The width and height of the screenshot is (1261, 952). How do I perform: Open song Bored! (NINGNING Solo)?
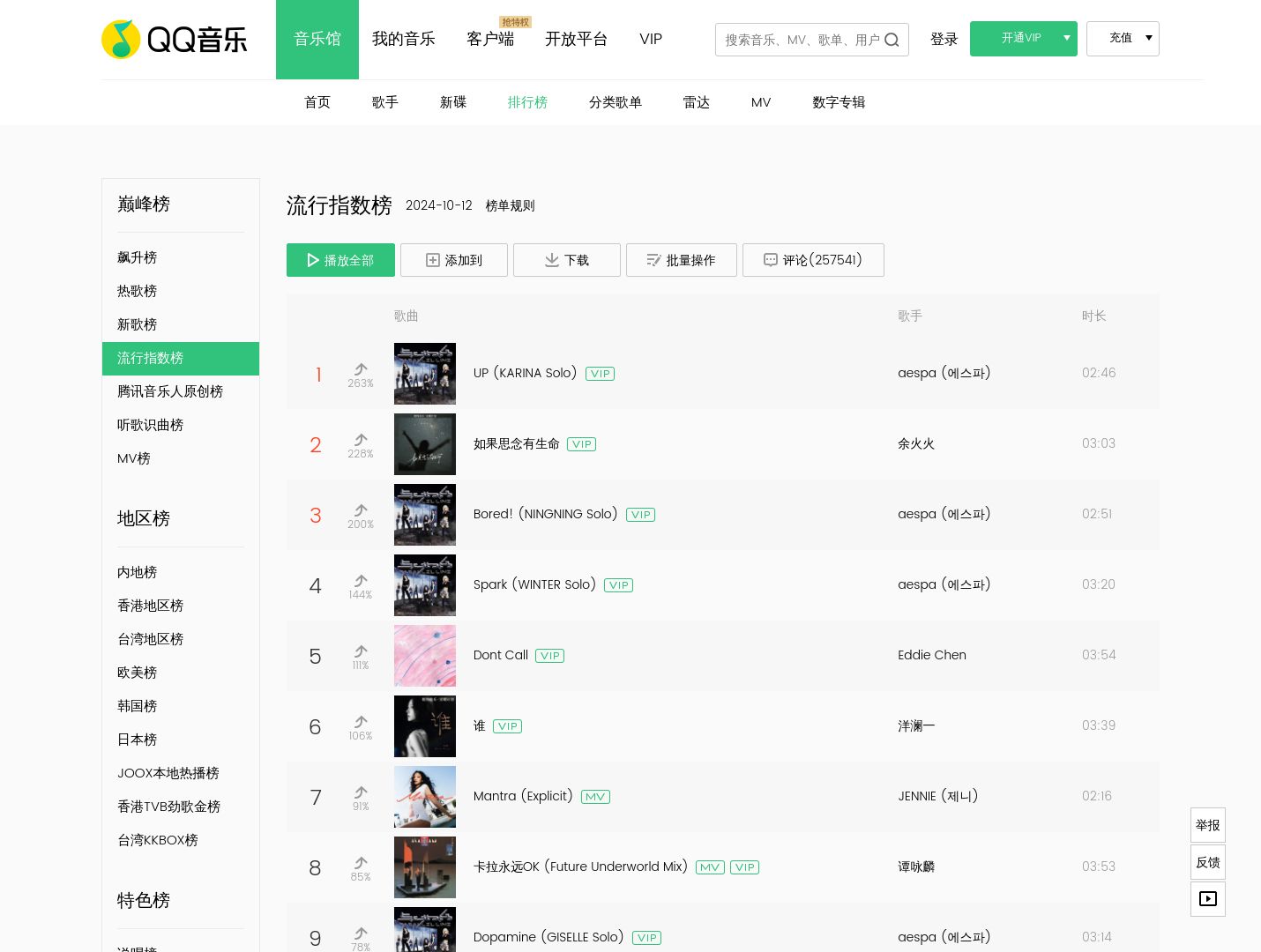[x=545, y=514]
